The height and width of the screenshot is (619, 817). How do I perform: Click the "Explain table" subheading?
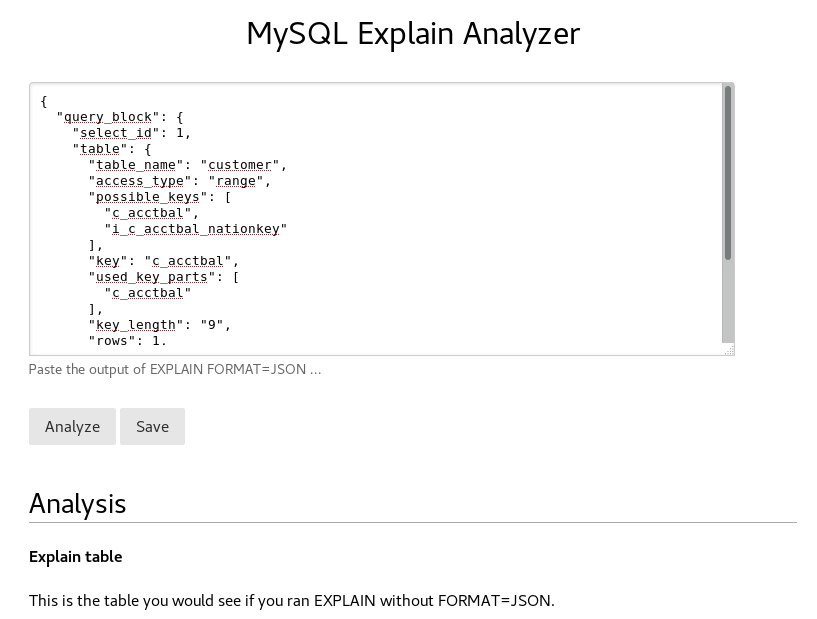coord(76,556)
